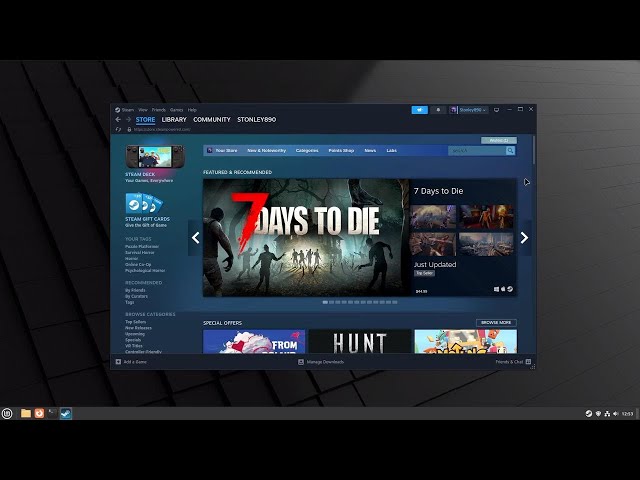Viewport: 640px width, 480px height.
Task: Click the padlock icon beside the store URL
Action: coord(129,129)
